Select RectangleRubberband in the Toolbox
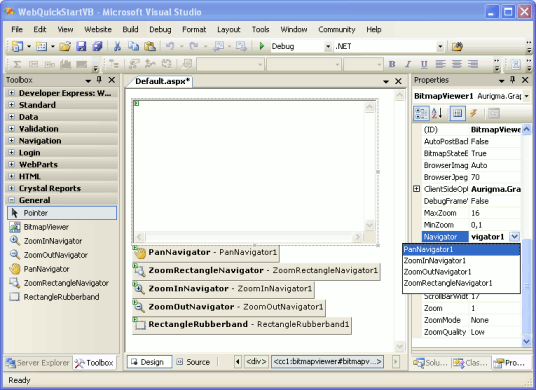This screenshot has width=536, height=390. pyautogui.click(x=62, y=297)
